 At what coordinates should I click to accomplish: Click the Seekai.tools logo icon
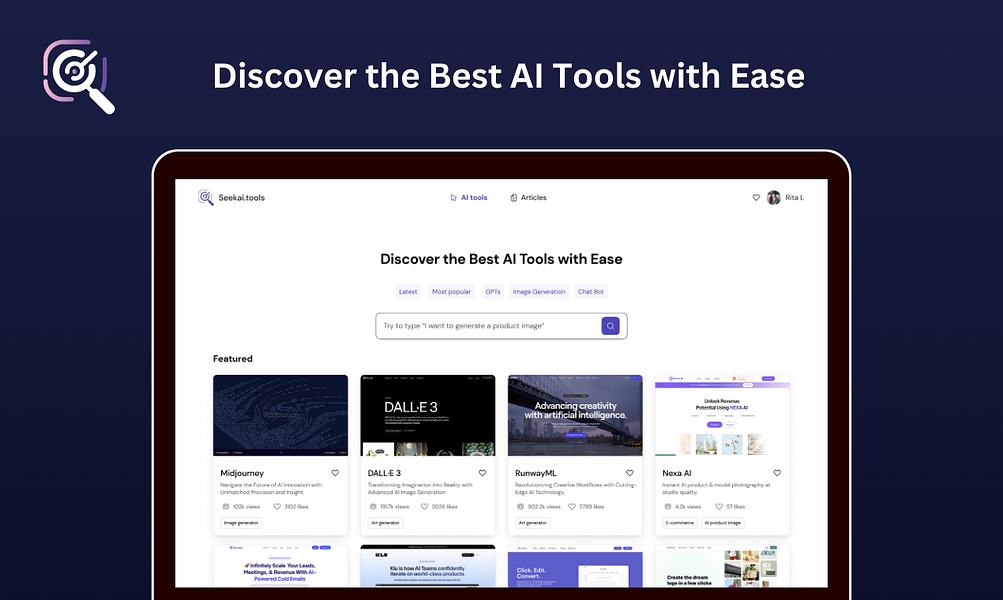click(x=205, y=198)
